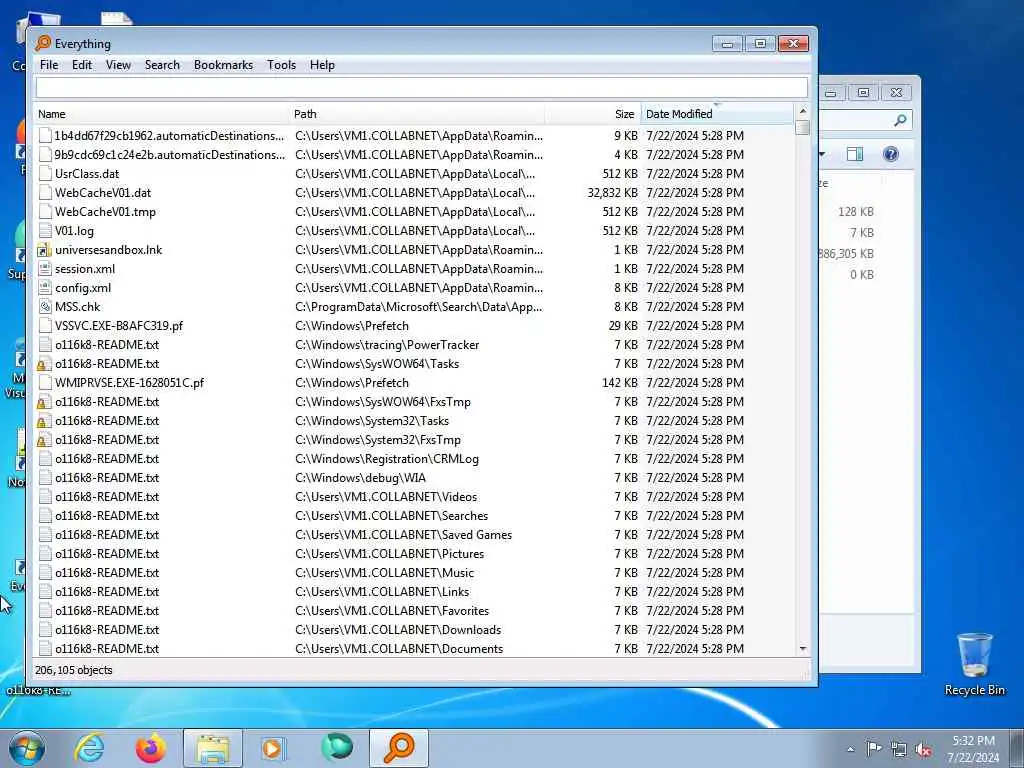
Task: Click the 142 KB size cell
Action: coord(619,383)
